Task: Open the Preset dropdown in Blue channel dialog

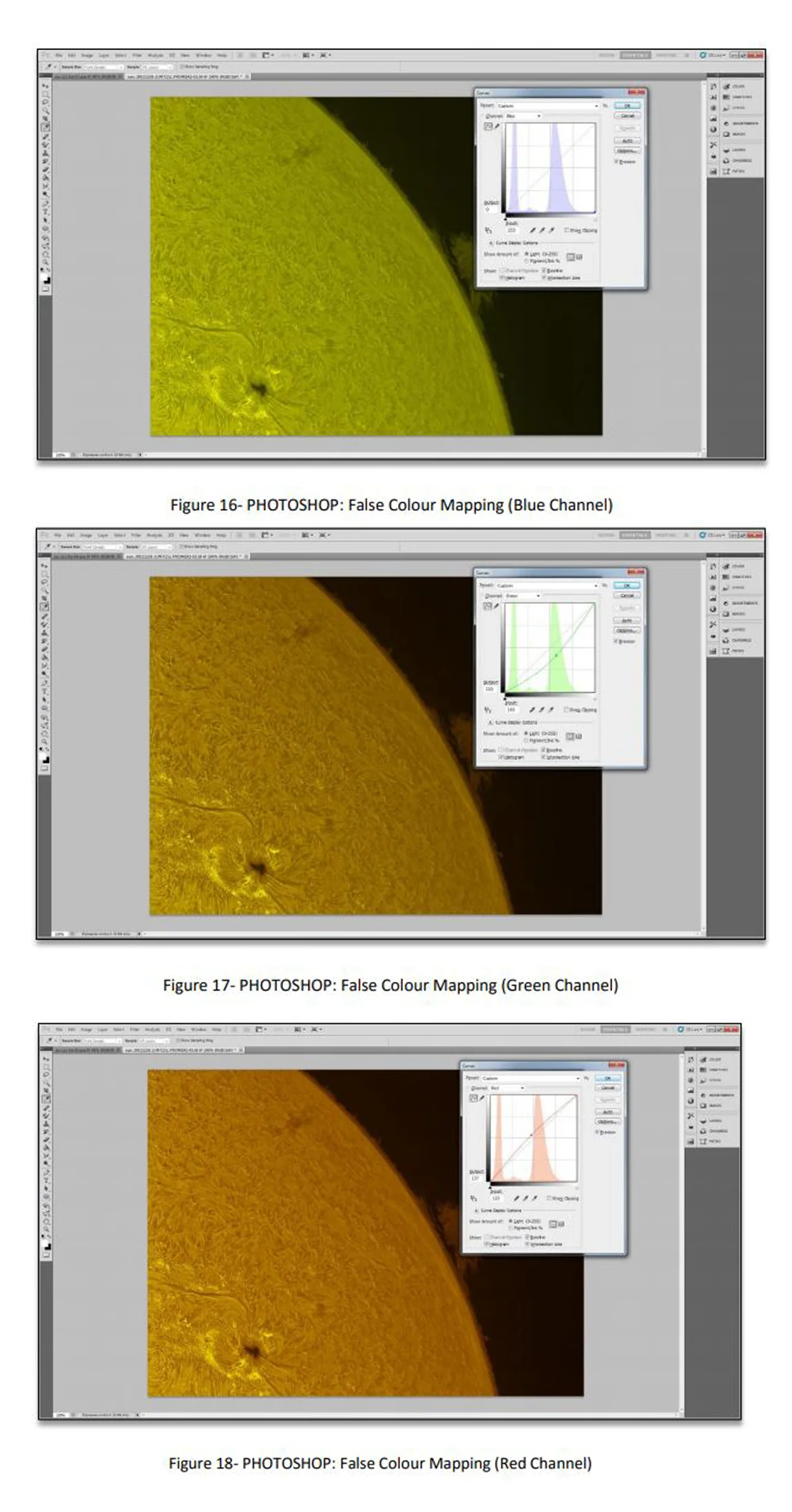Action: 548,106
